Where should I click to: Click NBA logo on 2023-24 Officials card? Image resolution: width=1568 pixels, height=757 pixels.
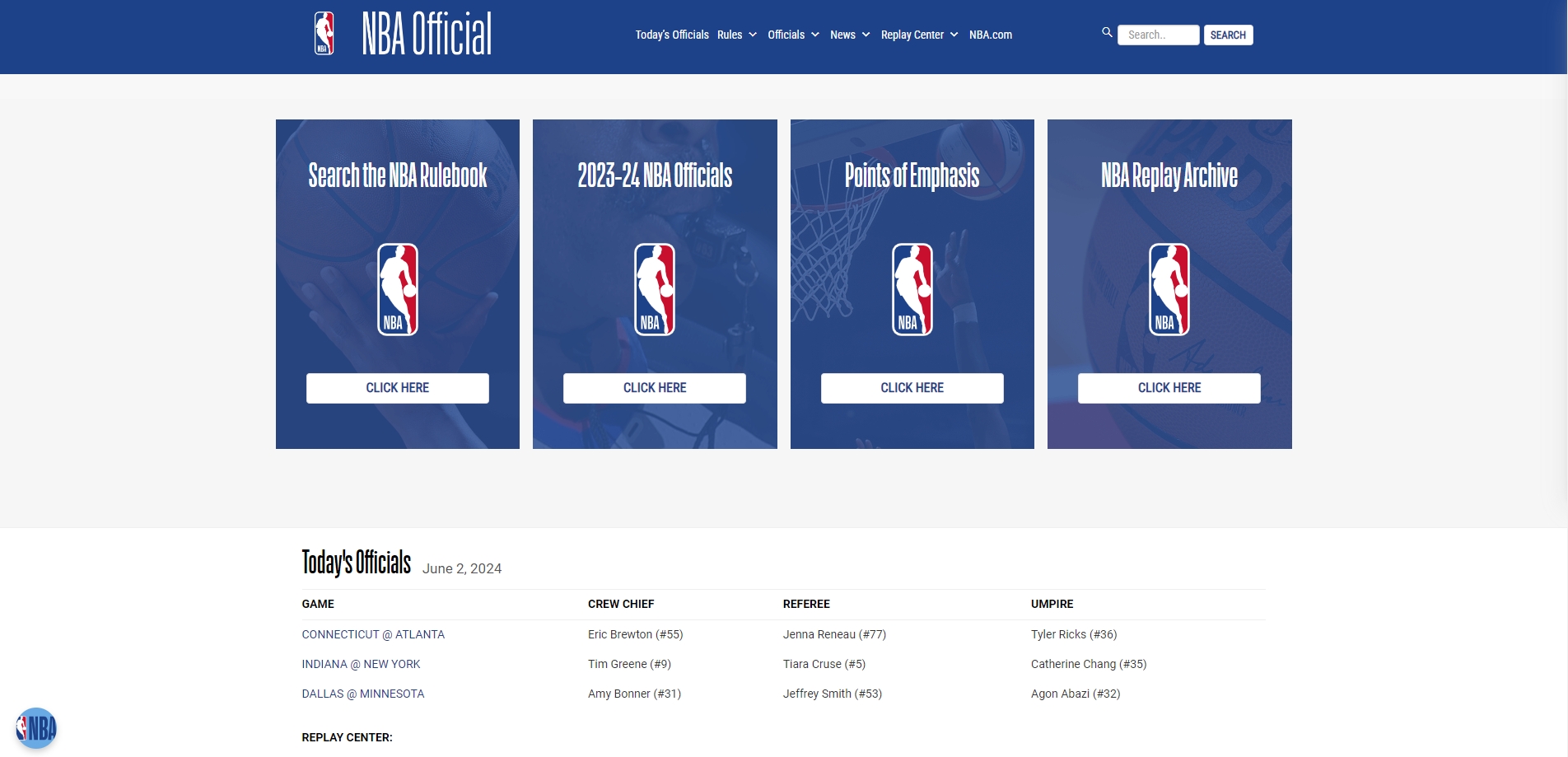(655, 289)
